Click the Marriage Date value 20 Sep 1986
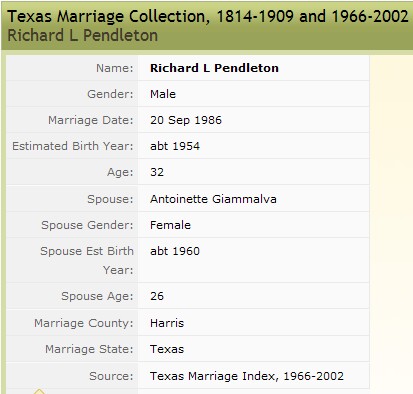The height and width of the screenshot is (394, 413). click(186, 120)
